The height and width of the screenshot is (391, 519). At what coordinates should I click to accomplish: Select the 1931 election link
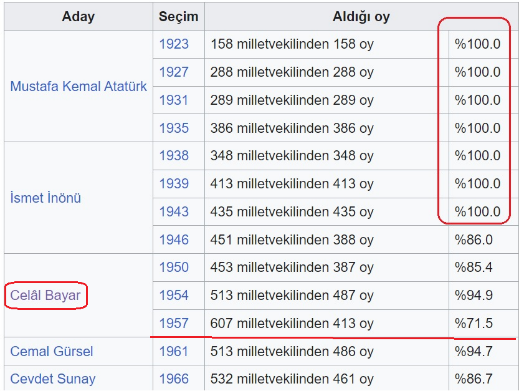tap(174, 100)
